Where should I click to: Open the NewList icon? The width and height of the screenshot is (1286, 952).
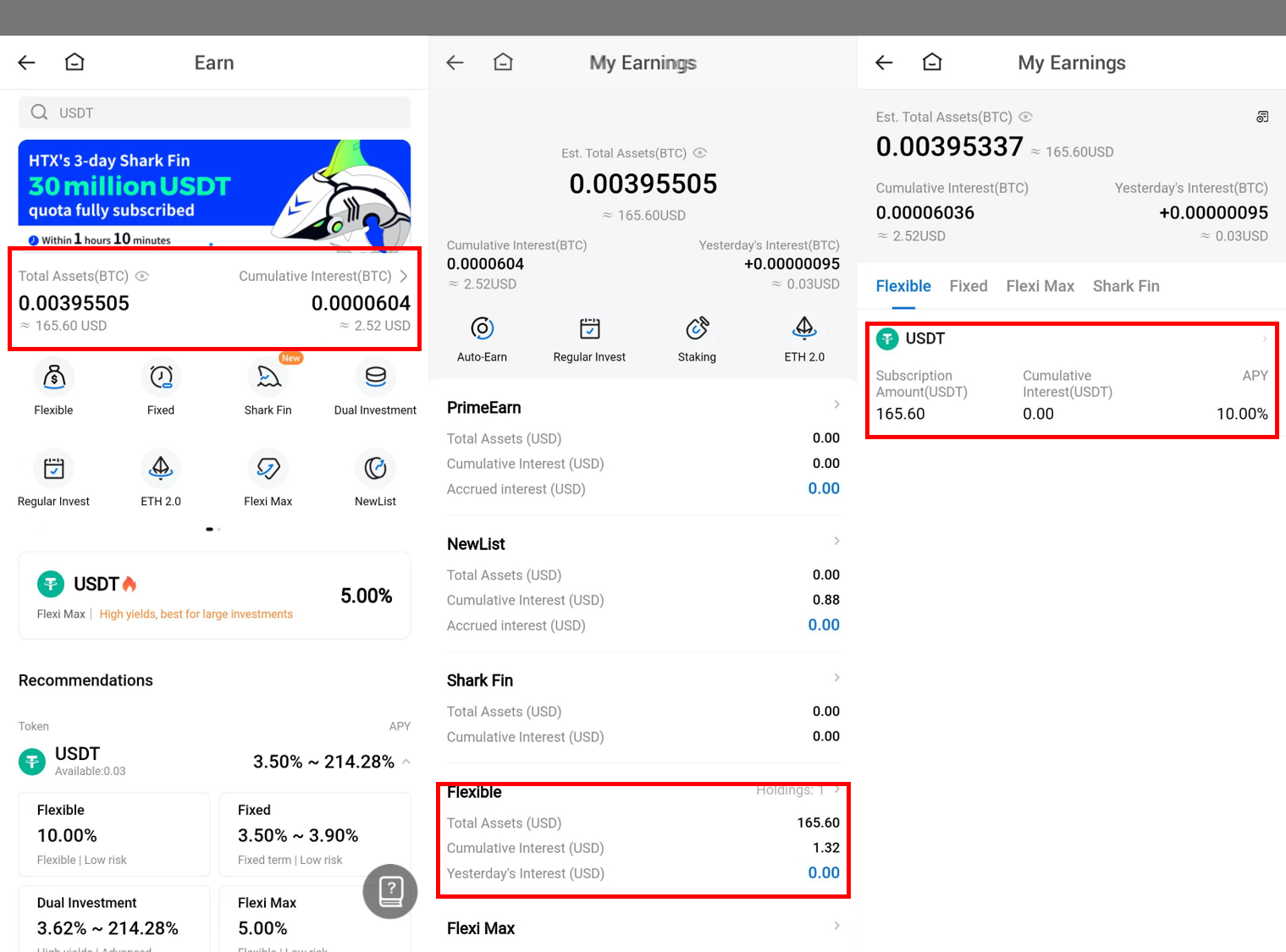[375, 469]
